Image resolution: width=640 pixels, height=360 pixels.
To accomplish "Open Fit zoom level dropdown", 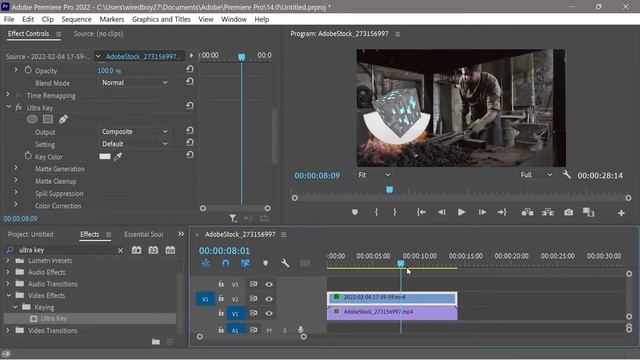I will tap(374, 175).
